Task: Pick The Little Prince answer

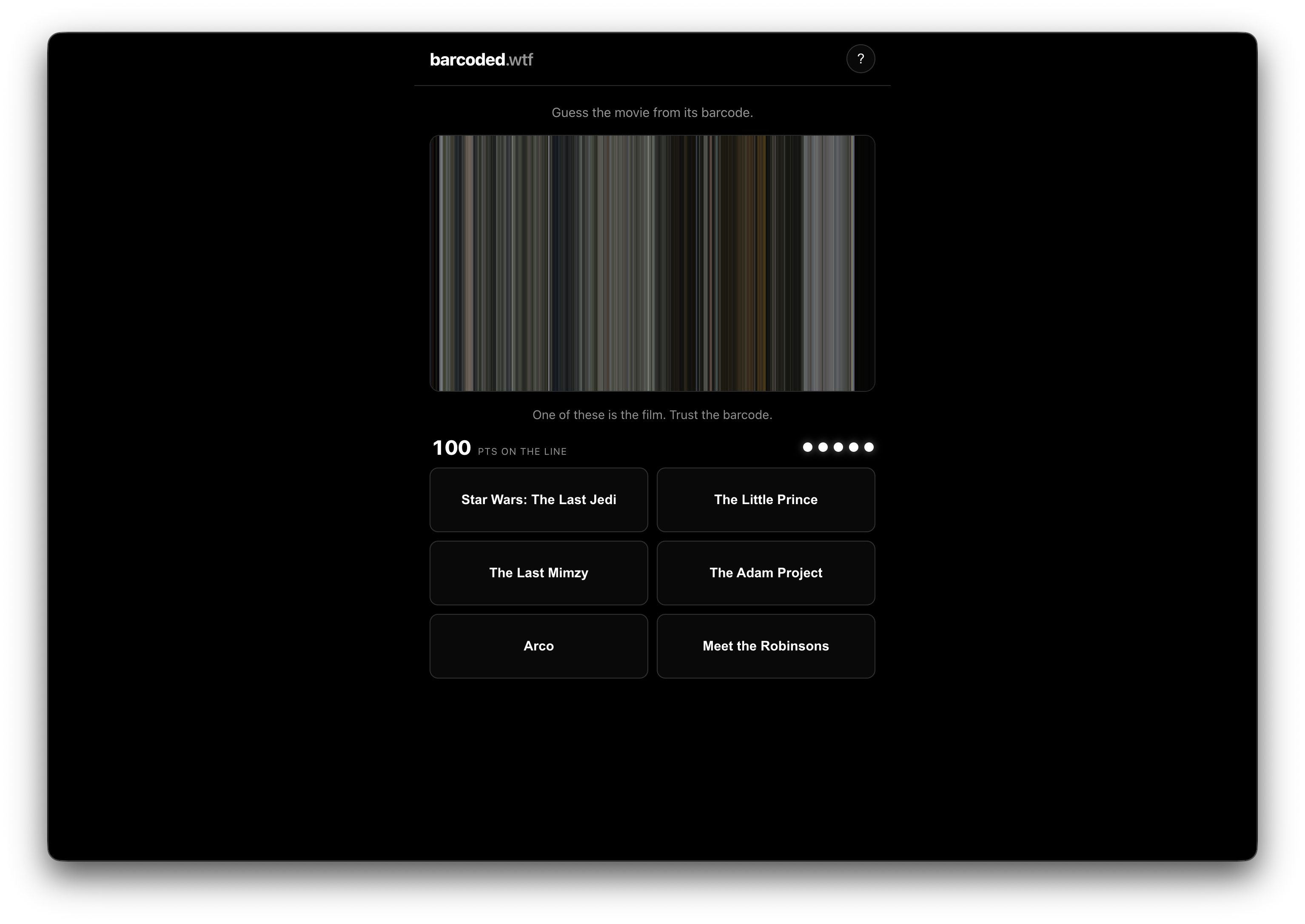Action: (x=765, y=499)
